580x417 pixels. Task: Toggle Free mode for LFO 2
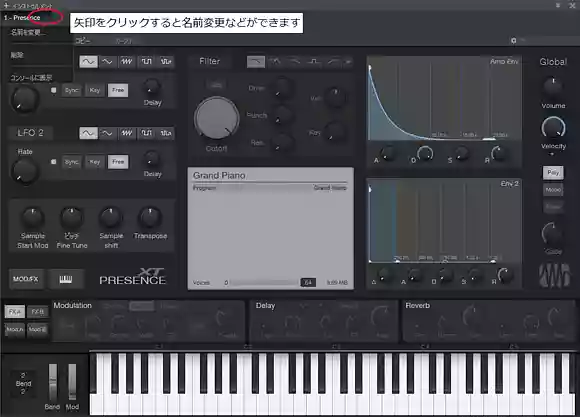pos(118,162)
